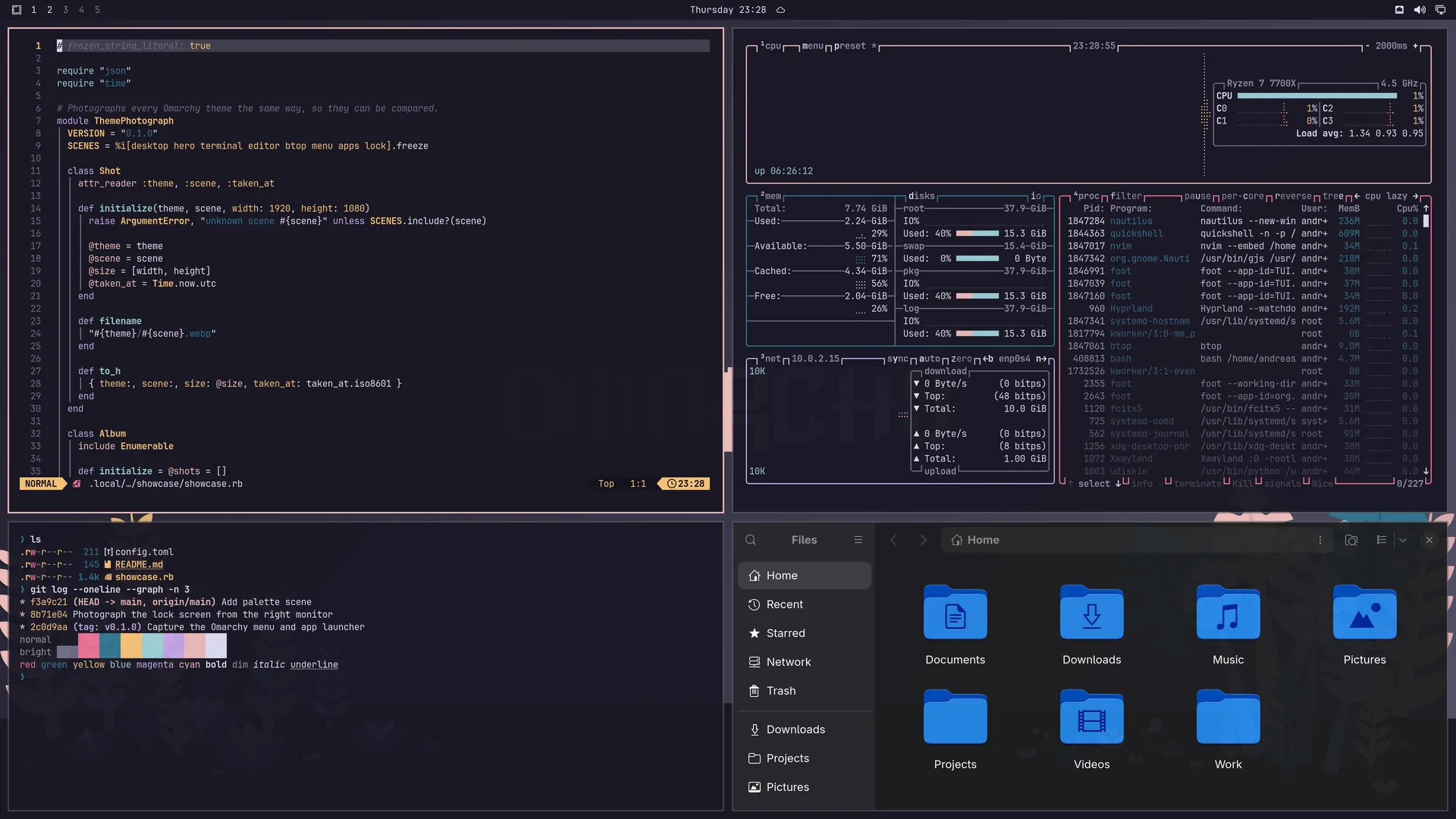The height and width of the screenshot is (819, 1456).
Task: Toggle io mode in btop disks box
Action: pyautogui.click(x=1035, y=196)
